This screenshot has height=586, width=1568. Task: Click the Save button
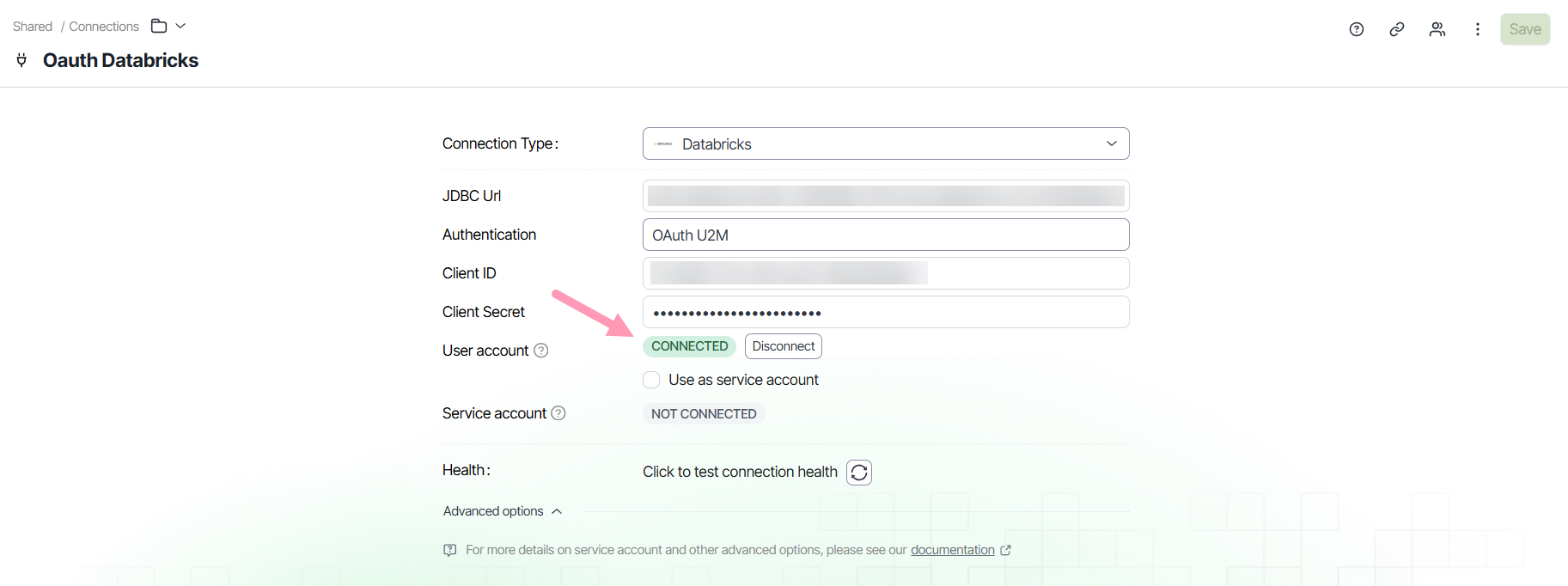(x=1525, y=29)
